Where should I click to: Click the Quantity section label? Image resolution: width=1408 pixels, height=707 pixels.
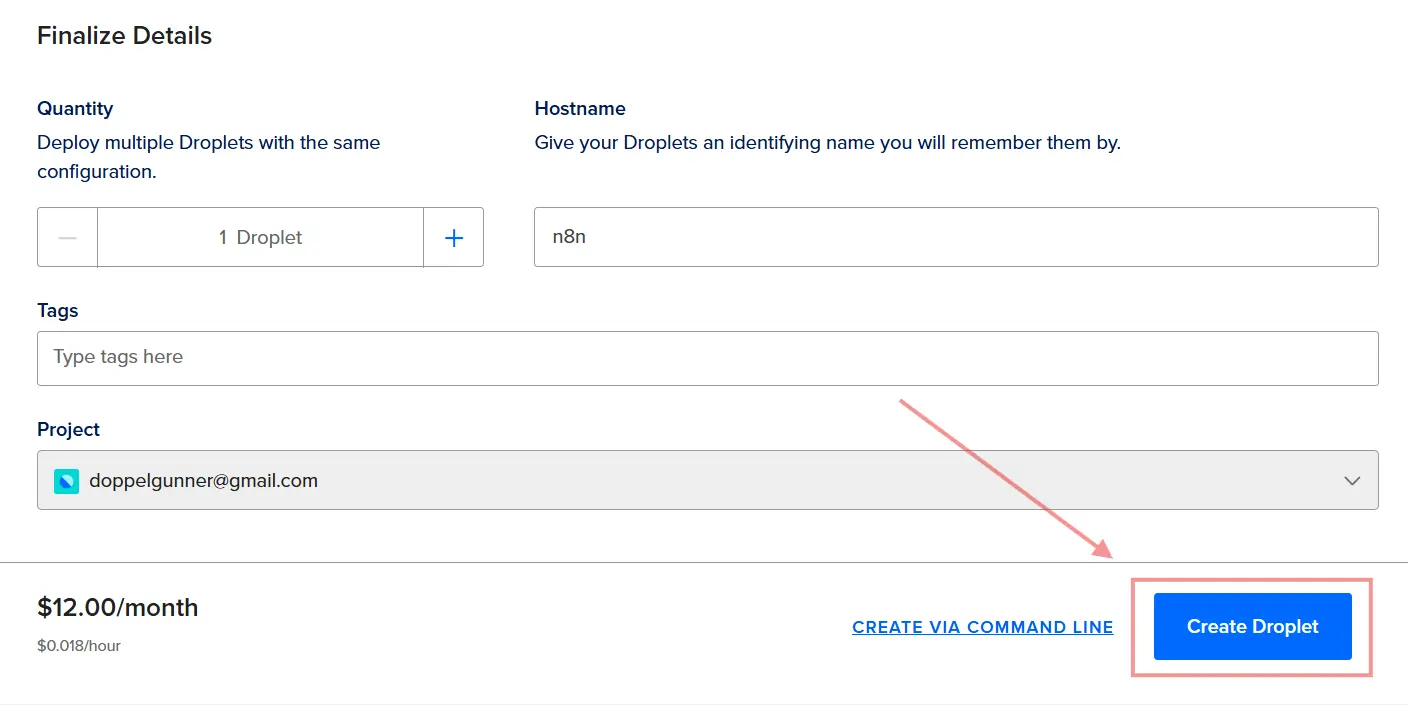point(75,108)
